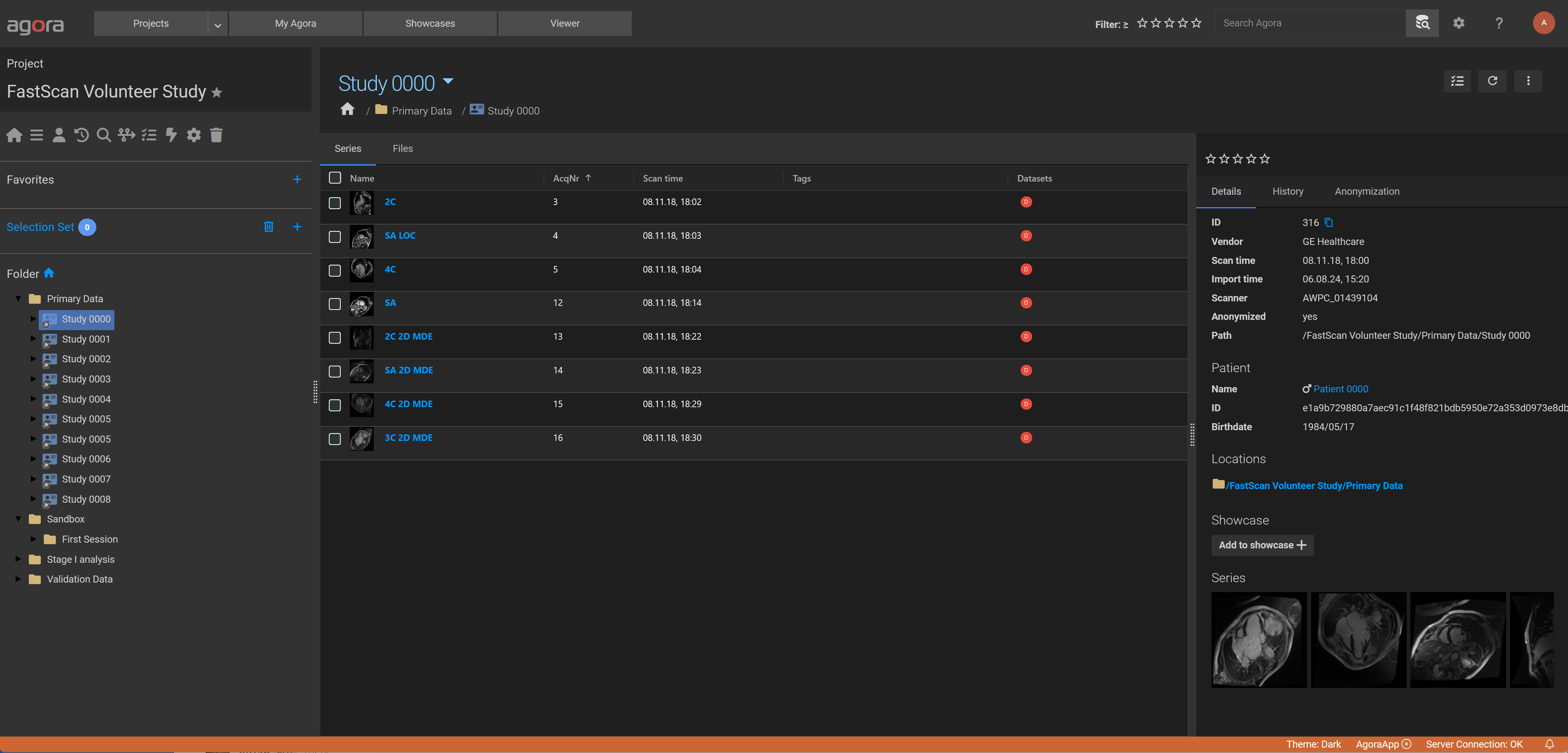Image resolution: width=1568 pixels, height=753 pixels.
Task: Open the project home icon in sidebar toolbar
Action: coord(14,135)
